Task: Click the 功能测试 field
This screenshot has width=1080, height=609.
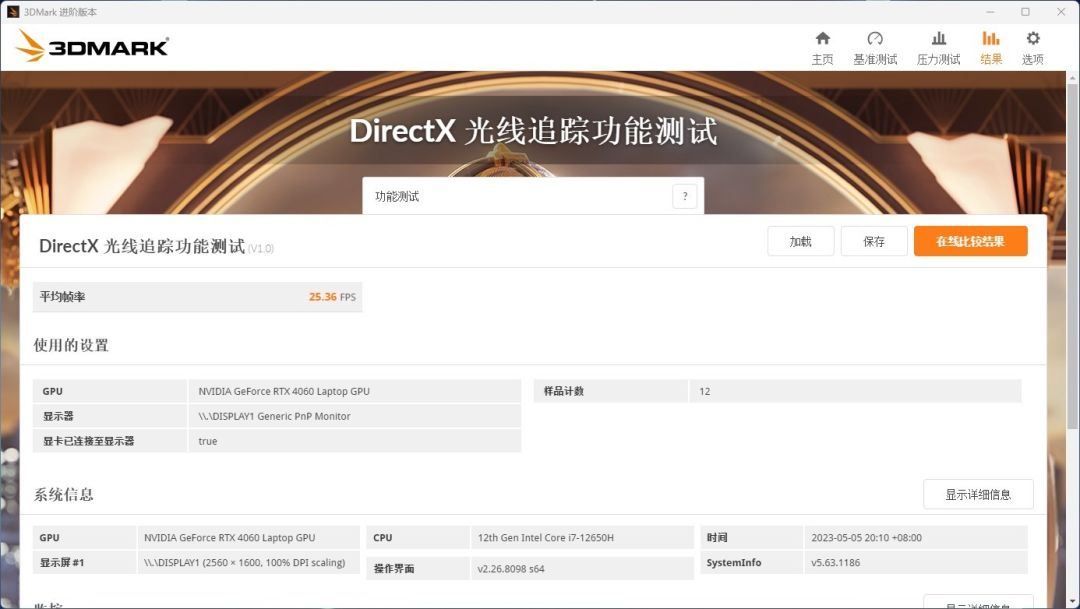Action: pos(533,196)
